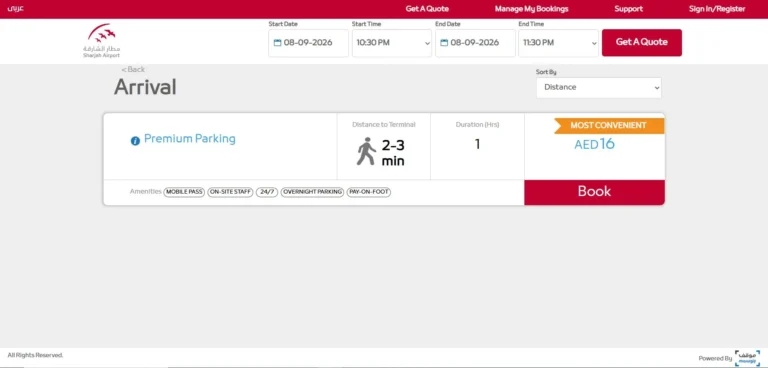Viewport: 768px width, 368px height.
Task: Go to Sign In/Register
Action: 717,9
